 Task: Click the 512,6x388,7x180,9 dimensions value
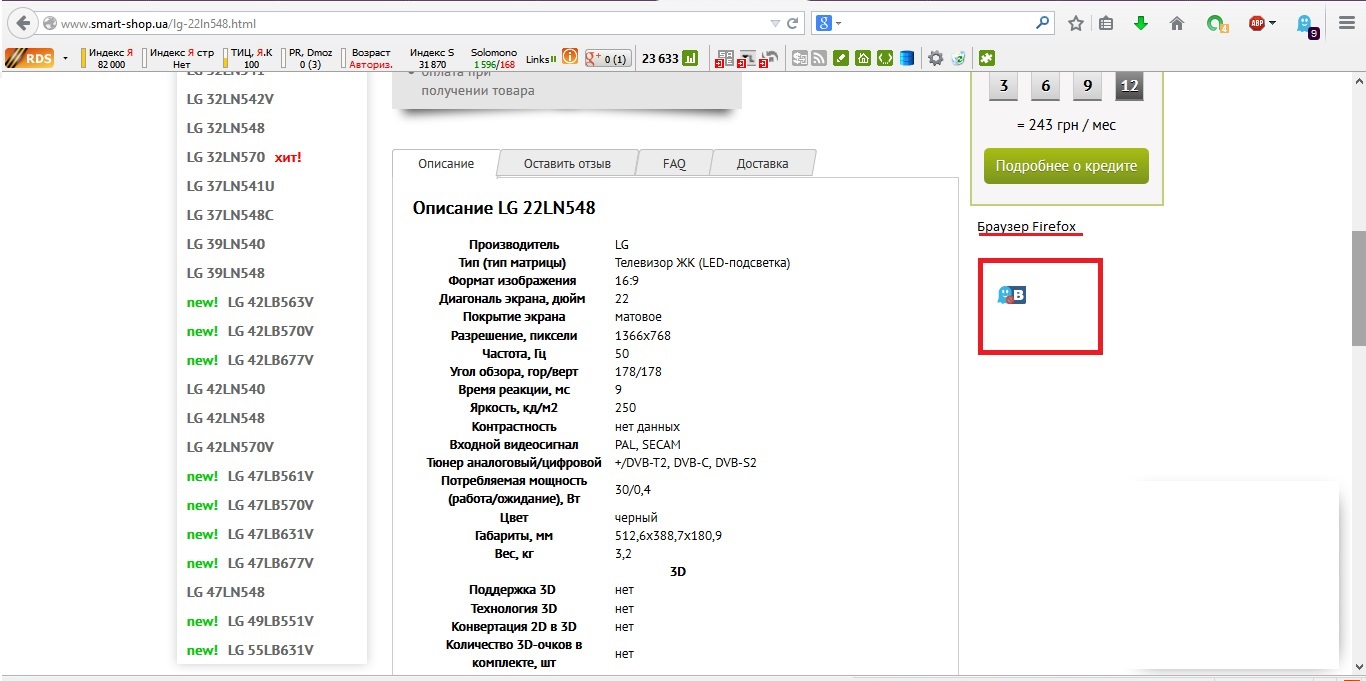coord(668,536)
